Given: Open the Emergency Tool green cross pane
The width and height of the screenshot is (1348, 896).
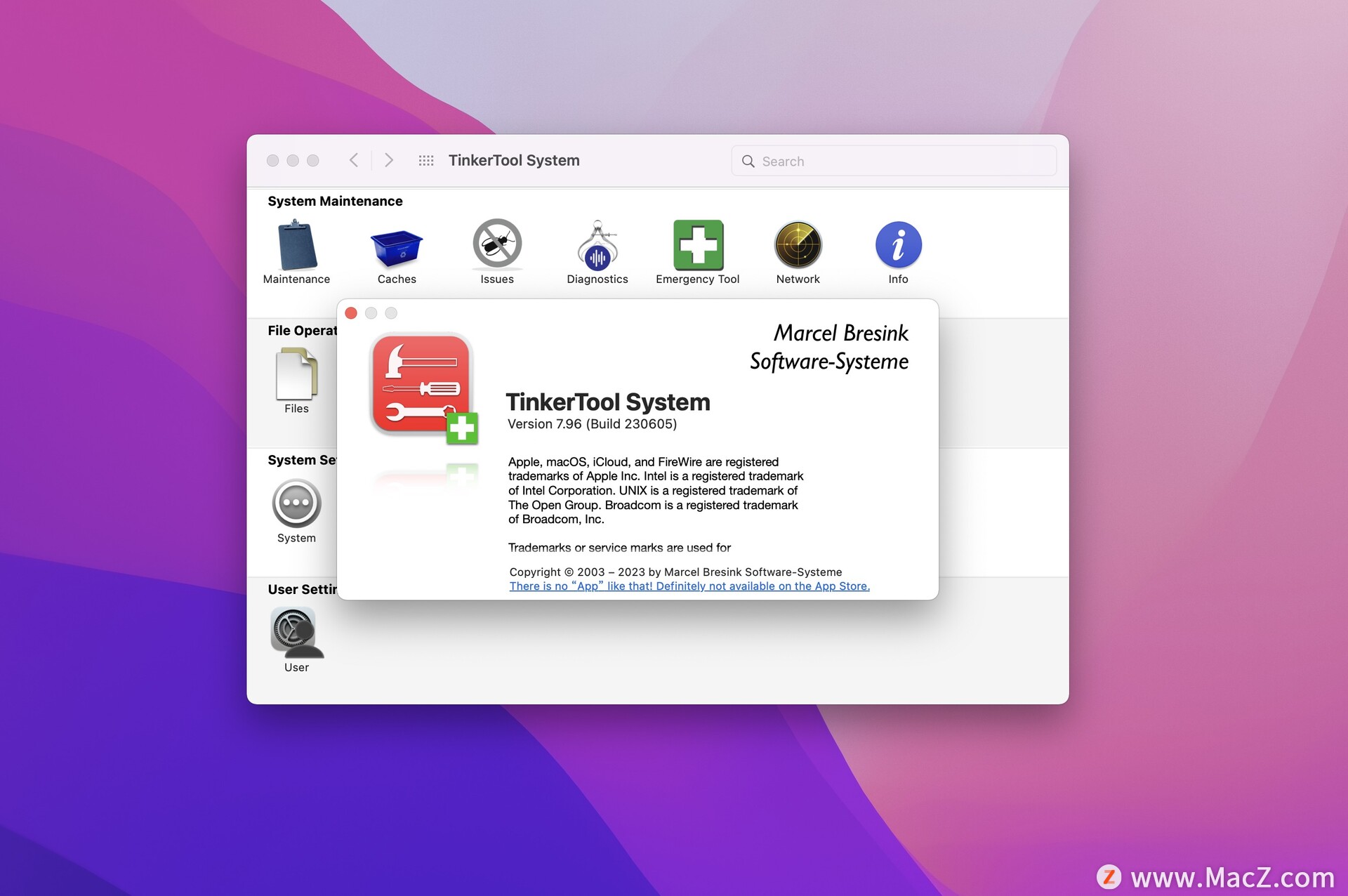Looking at the screenshot, I should 698,252.
